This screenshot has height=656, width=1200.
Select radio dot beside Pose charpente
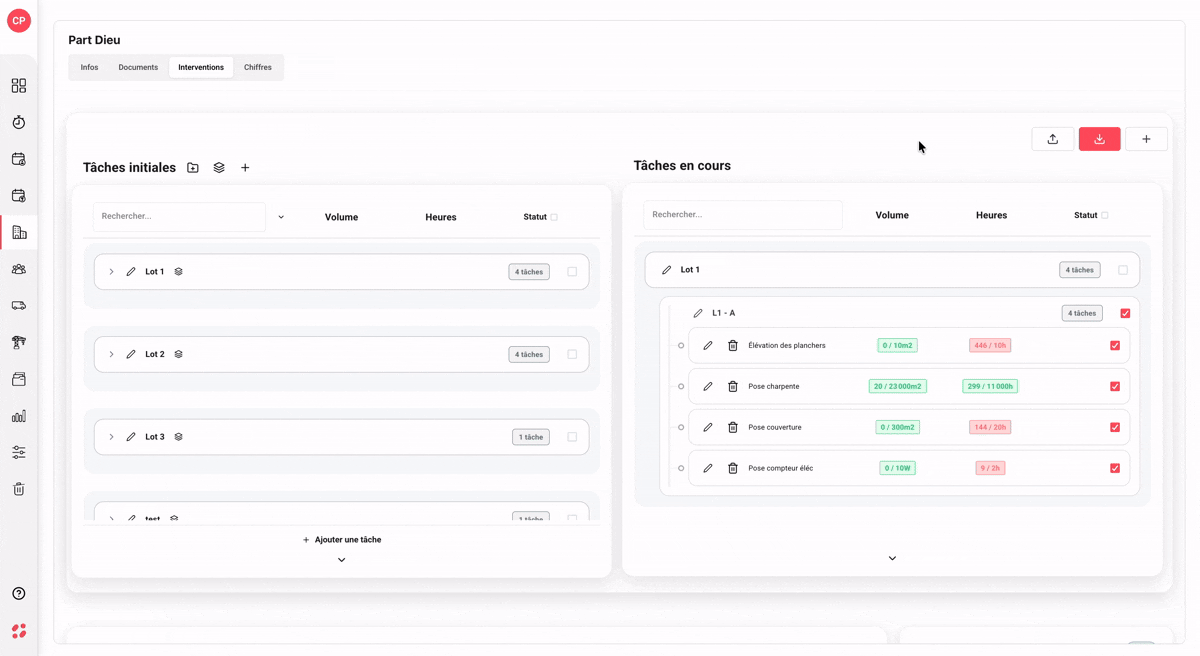click(x=681, y=386)
